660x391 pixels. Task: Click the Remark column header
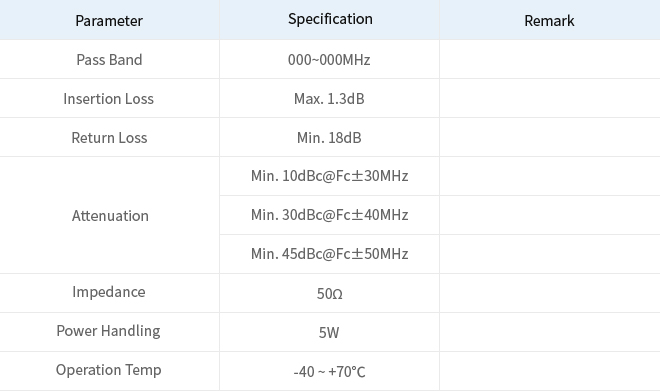point(549,21)
